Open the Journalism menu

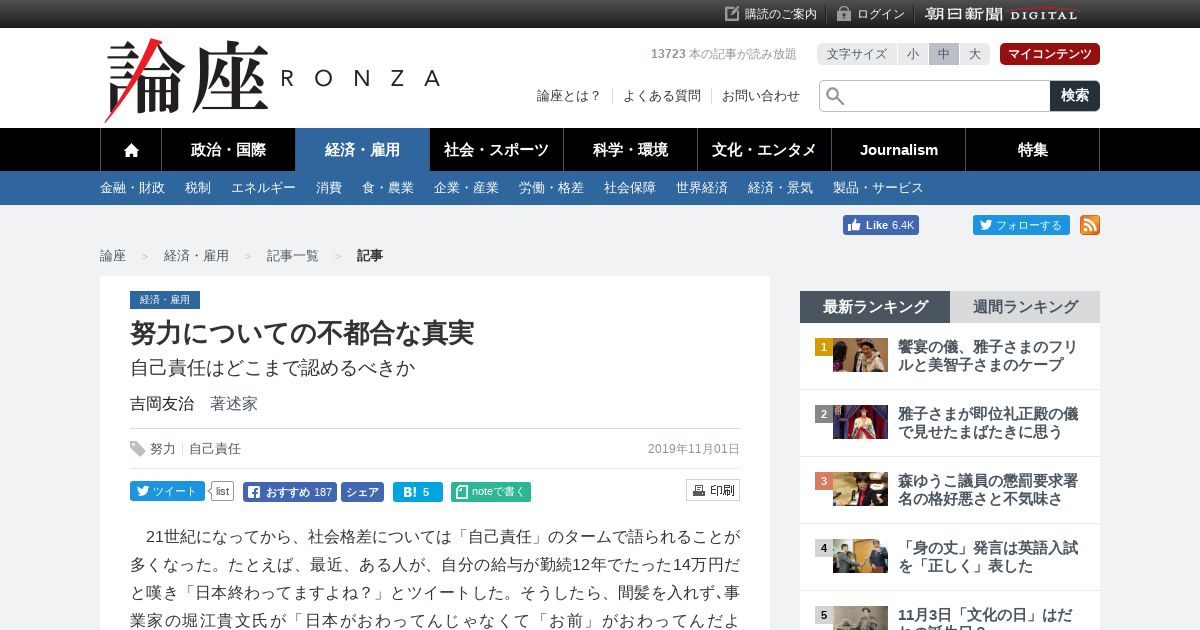pyautogui.click(x=899, y=150)
